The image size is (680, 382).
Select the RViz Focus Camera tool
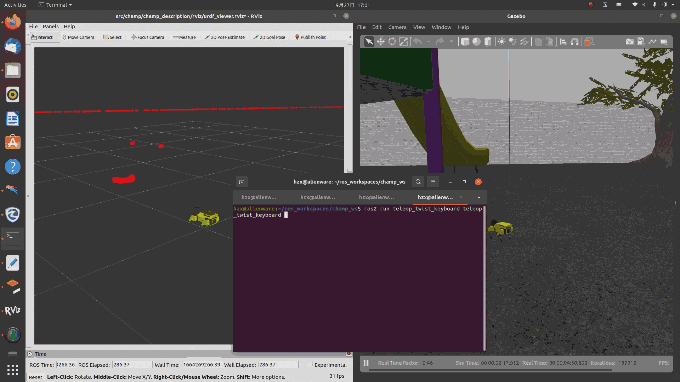(147, 37)
